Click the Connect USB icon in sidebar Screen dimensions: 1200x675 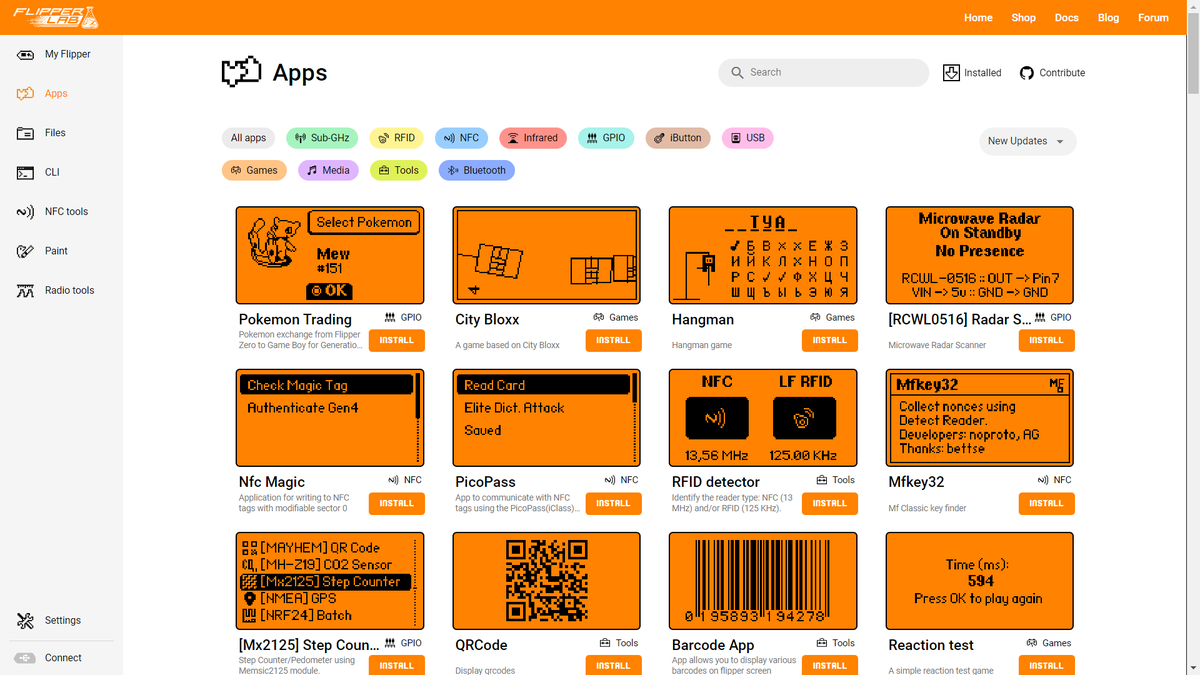tap(26, 658)
